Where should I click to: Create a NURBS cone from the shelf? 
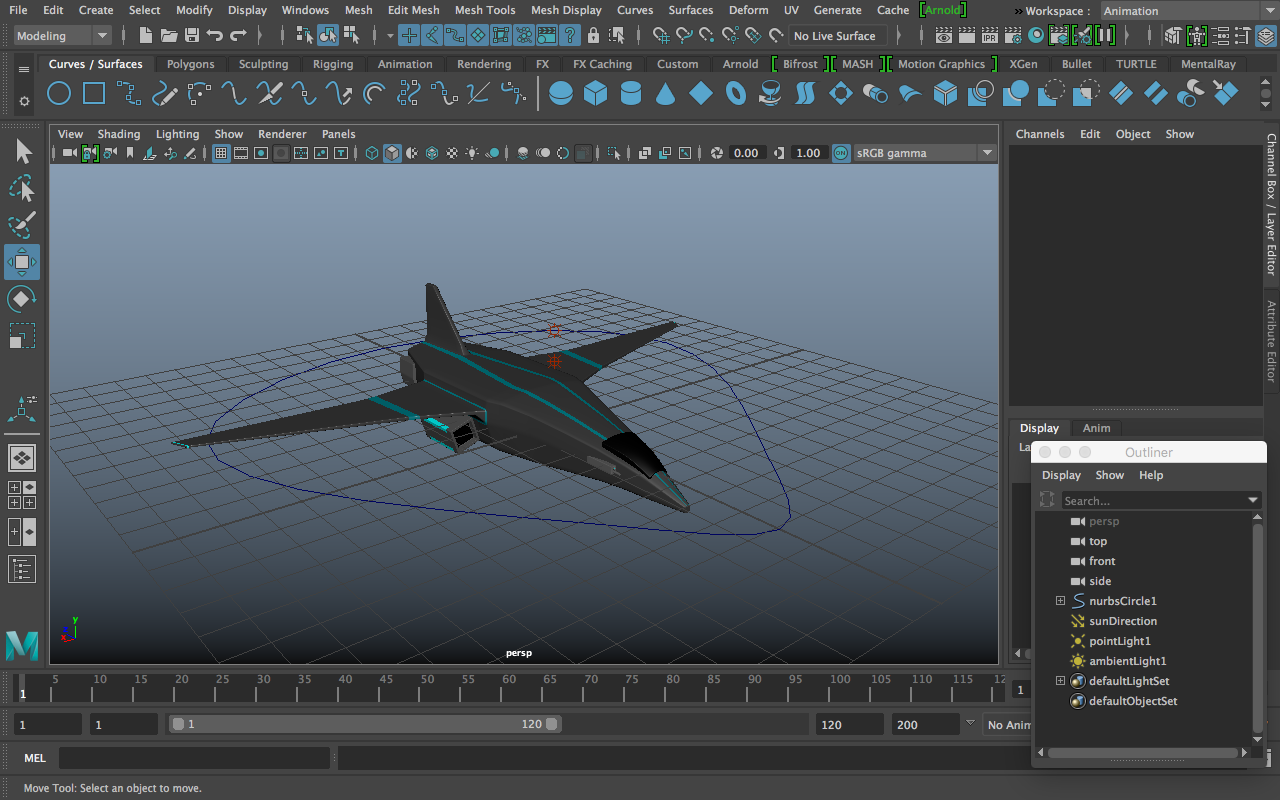(x=666, y=94)
